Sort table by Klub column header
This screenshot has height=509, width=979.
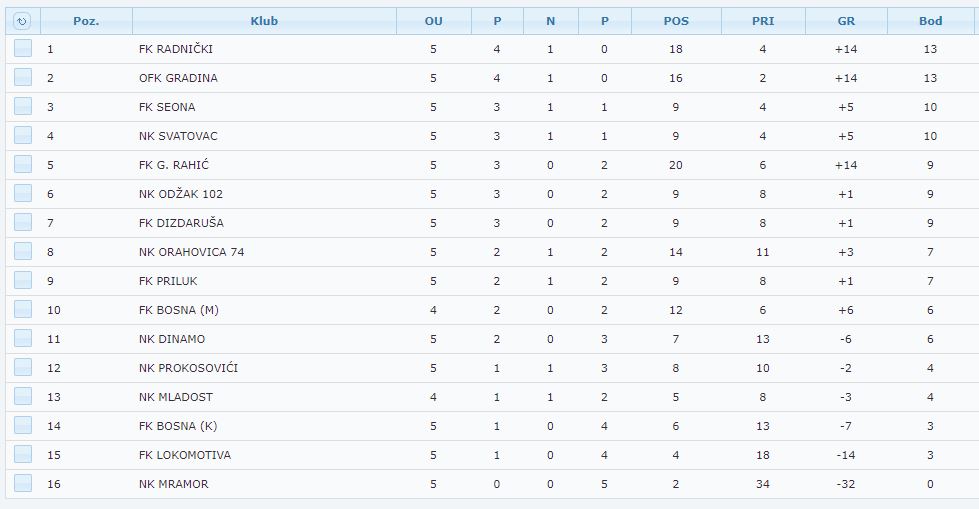tap(264, 21)
